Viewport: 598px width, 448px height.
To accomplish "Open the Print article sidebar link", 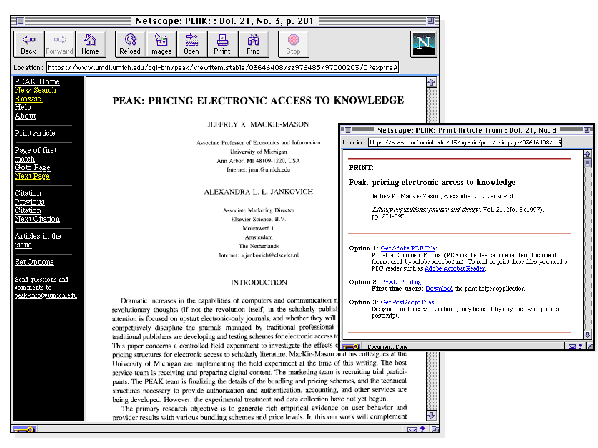I will tap(35, 133).
